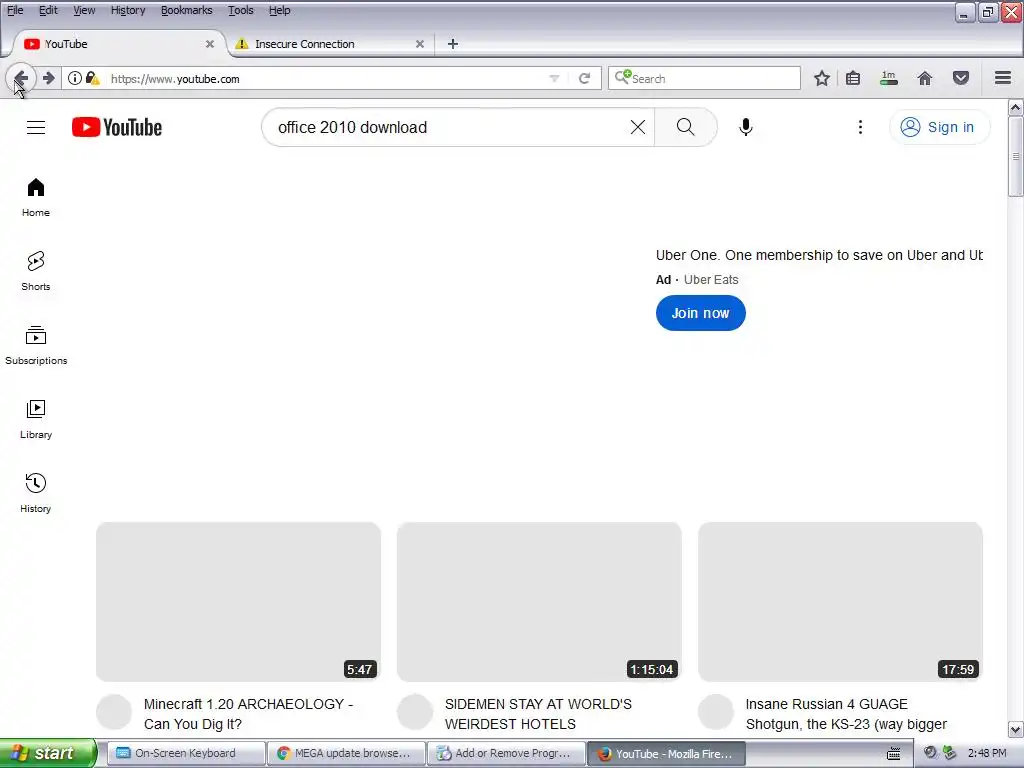The height and width of the screenshot is (768, 1024).
Task: Reload the current page
Action: 584,78
